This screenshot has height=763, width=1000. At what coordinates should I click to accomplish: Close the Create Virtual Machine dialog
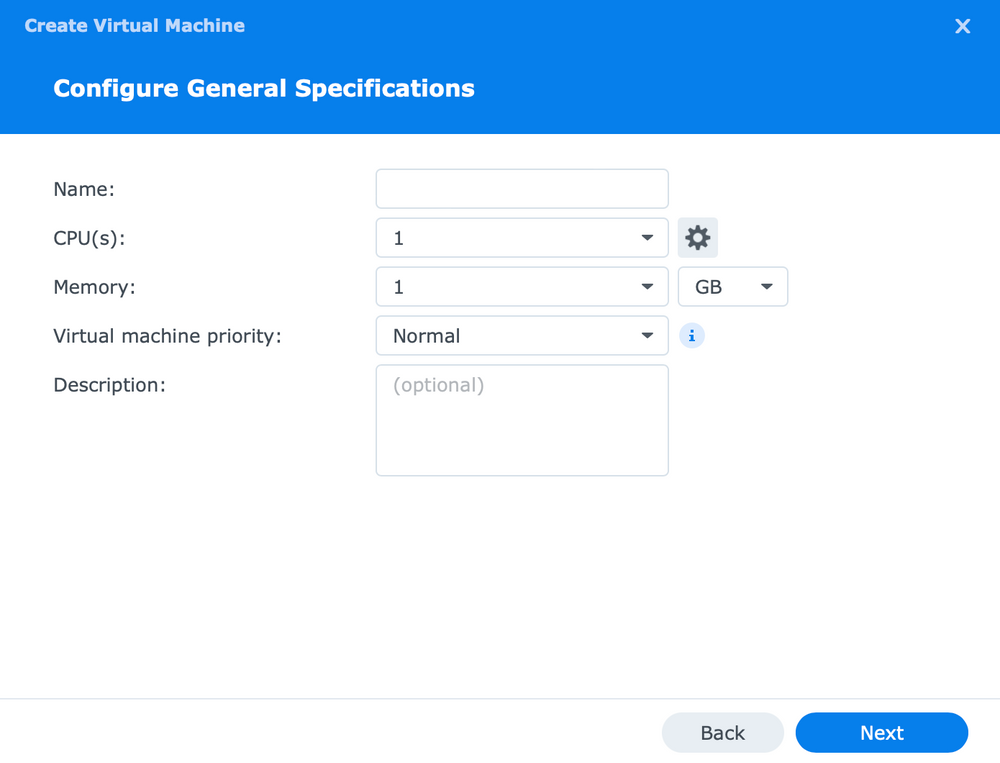tap(962, 26)
